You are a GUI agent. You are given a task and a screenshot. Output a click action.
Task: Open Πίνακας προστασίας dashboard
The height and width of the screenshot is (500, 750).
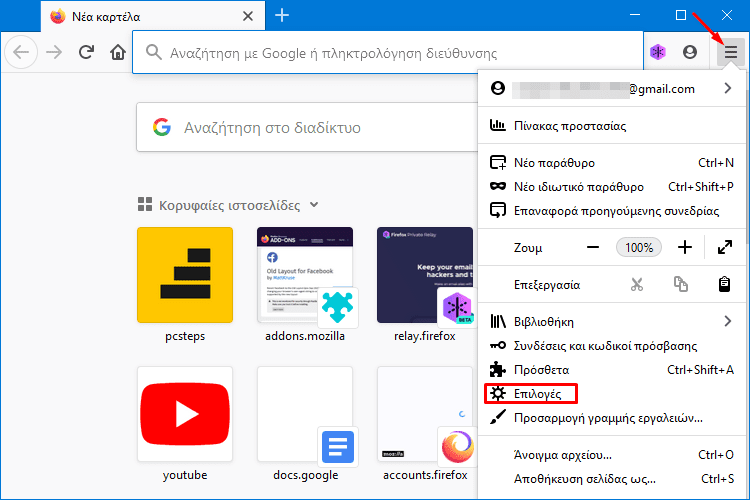click(612, 125)
